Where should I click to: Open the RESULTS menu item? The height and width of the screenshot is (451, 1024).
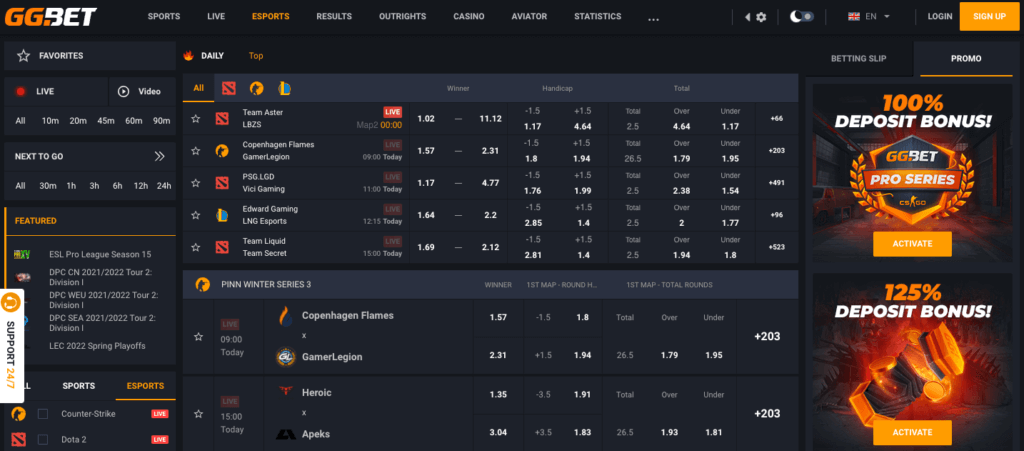pos(334,16)
